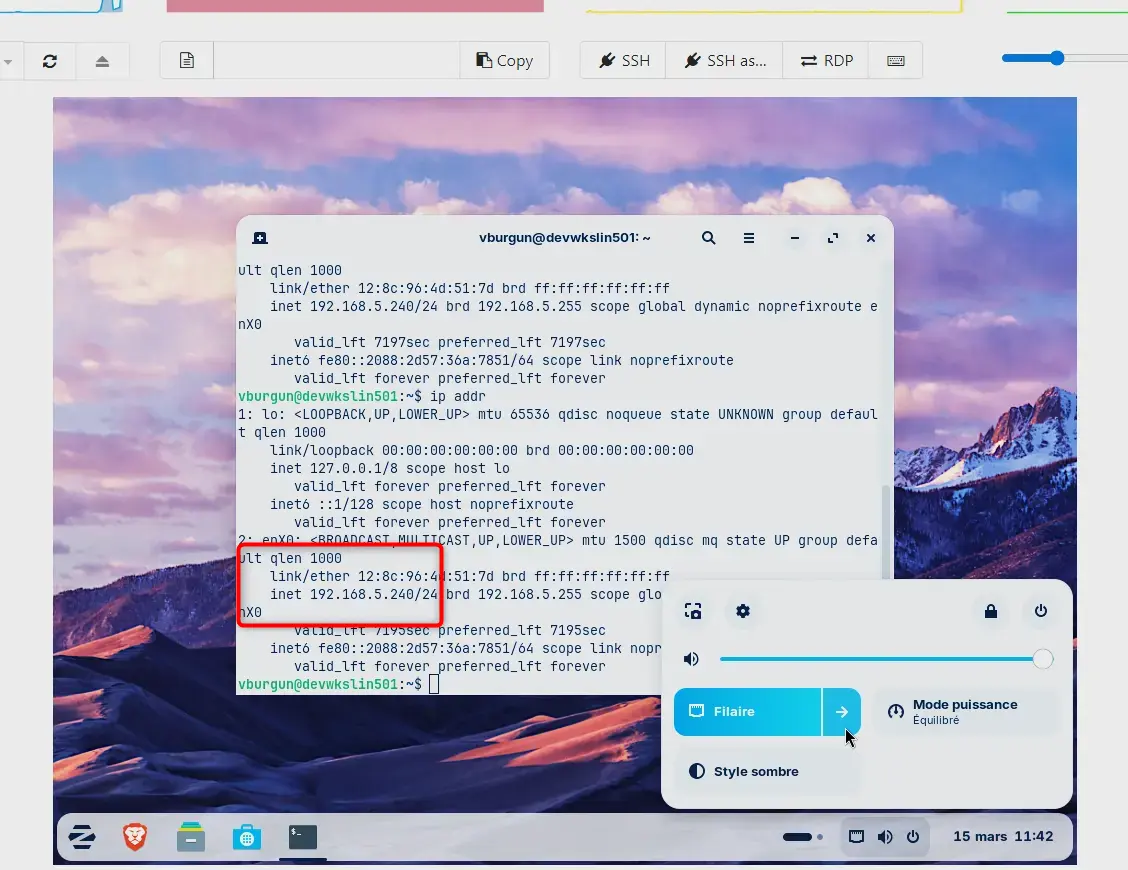Open the software store taskbar icon
This screenshot has width=1128, height=870.
(247, 837)
